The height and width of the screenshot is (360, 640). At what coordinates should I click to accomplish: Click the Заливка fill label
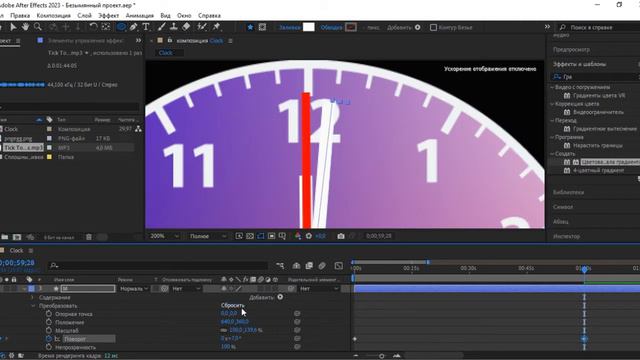(x=289, y=27)
